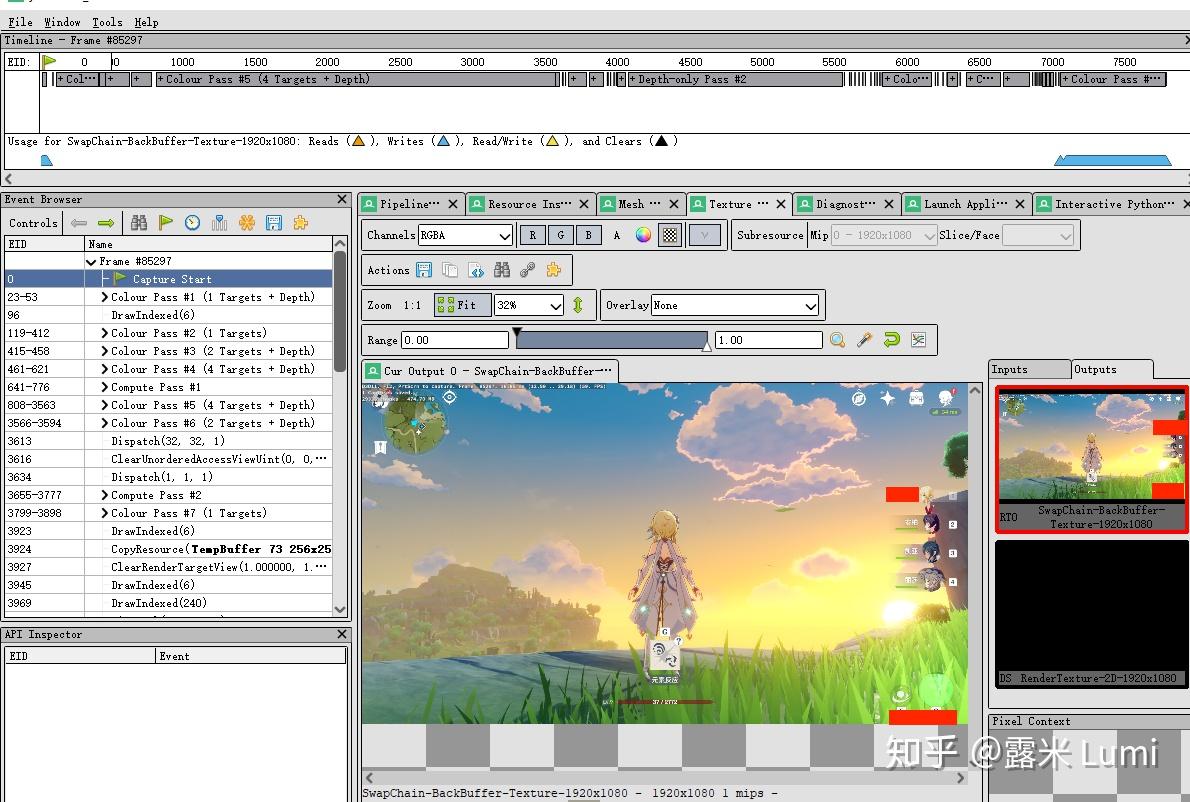Reset the range with the red undo arrow
Viewport: 1190px width, 802px height.
891,339
